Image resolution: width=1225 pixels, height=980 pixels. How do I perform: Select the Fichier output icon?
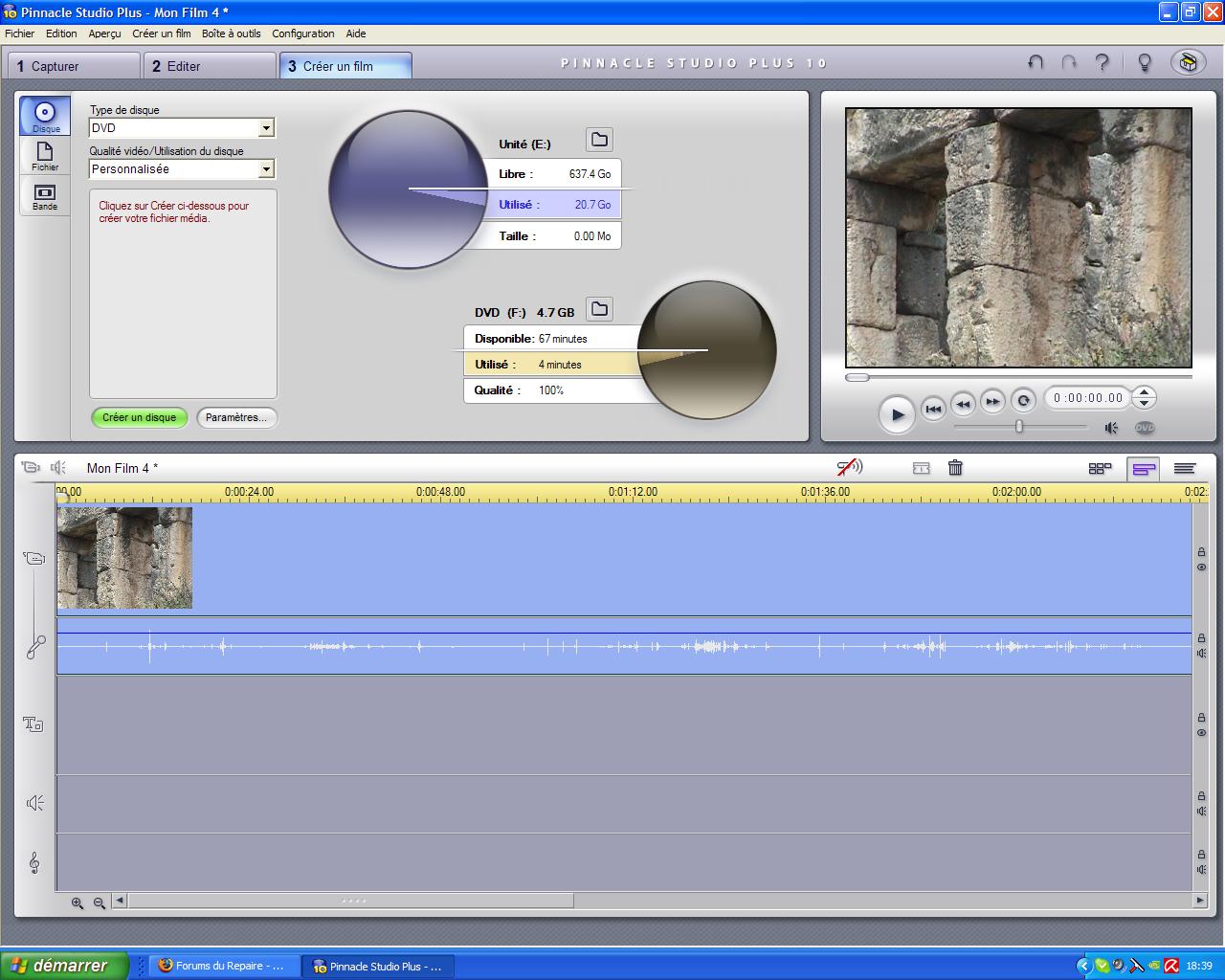[45, 155]
